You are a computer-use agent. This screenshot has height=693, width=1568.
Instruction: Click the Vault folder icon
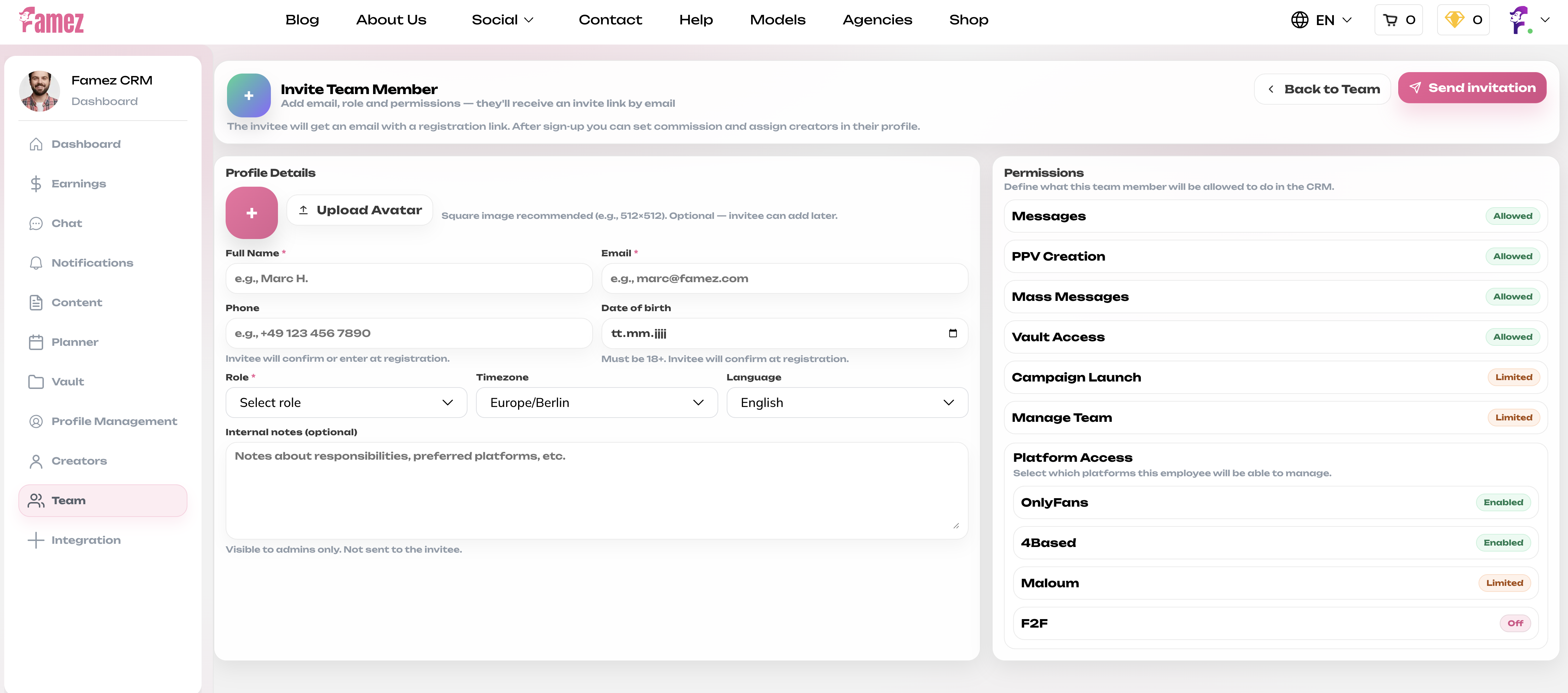pos(35,382)
